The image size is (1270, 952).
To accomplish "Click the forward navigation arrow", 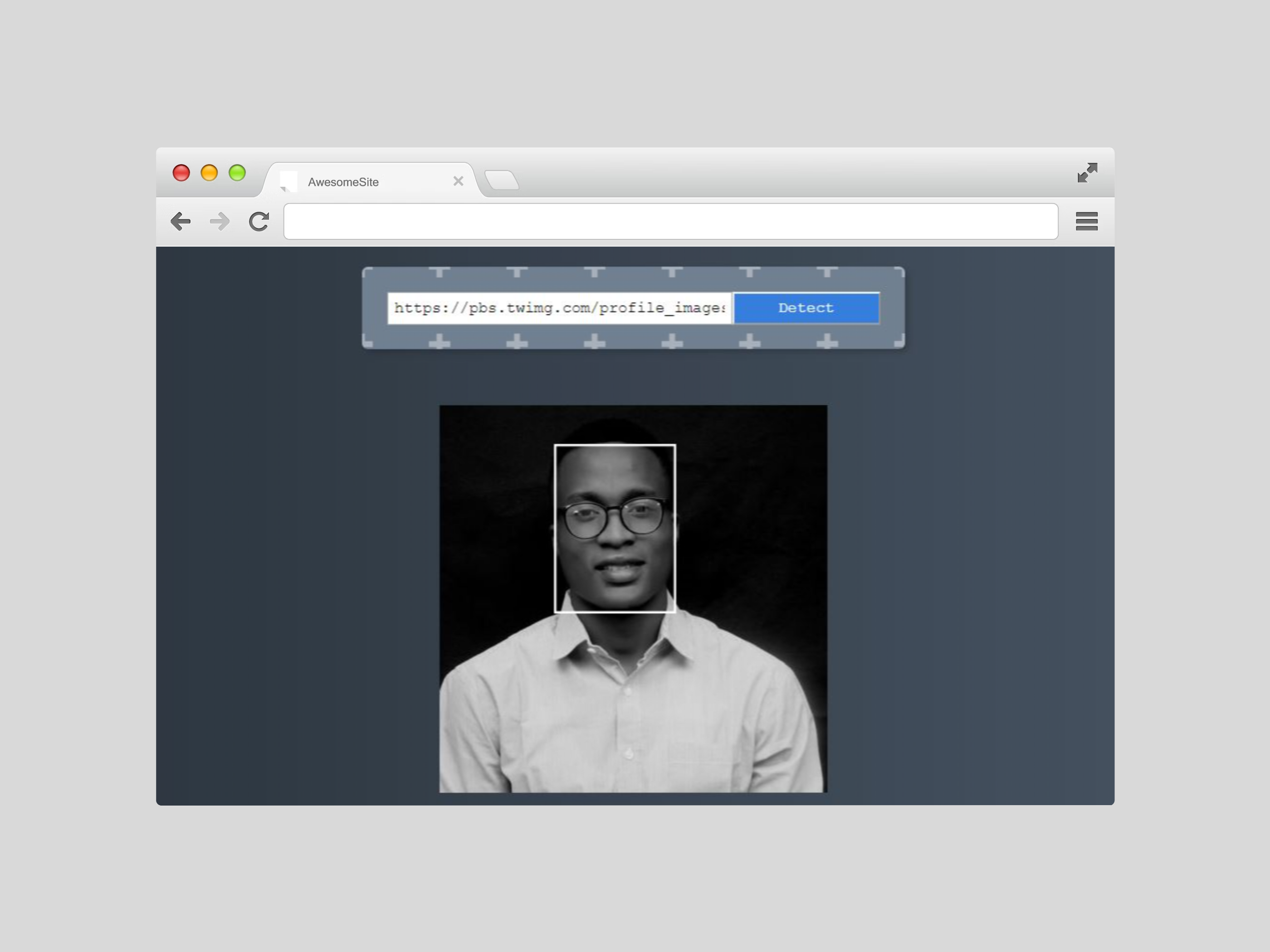I will click(220, 222).
